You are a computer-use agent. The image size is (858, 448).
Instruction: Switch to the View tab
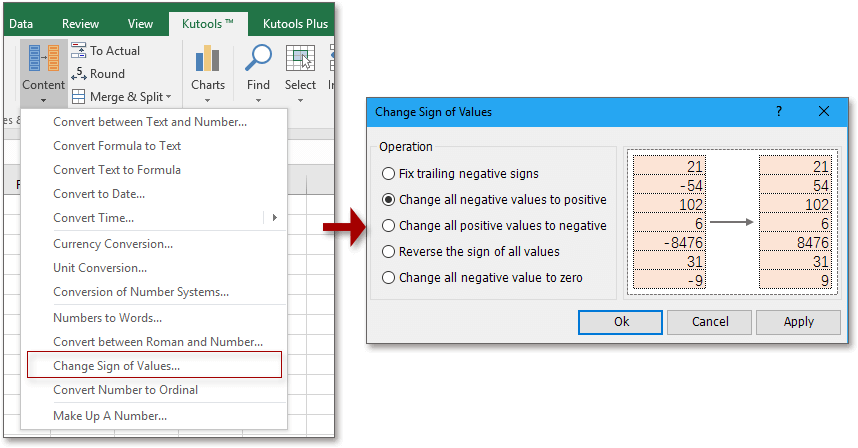tap(141, 24)
